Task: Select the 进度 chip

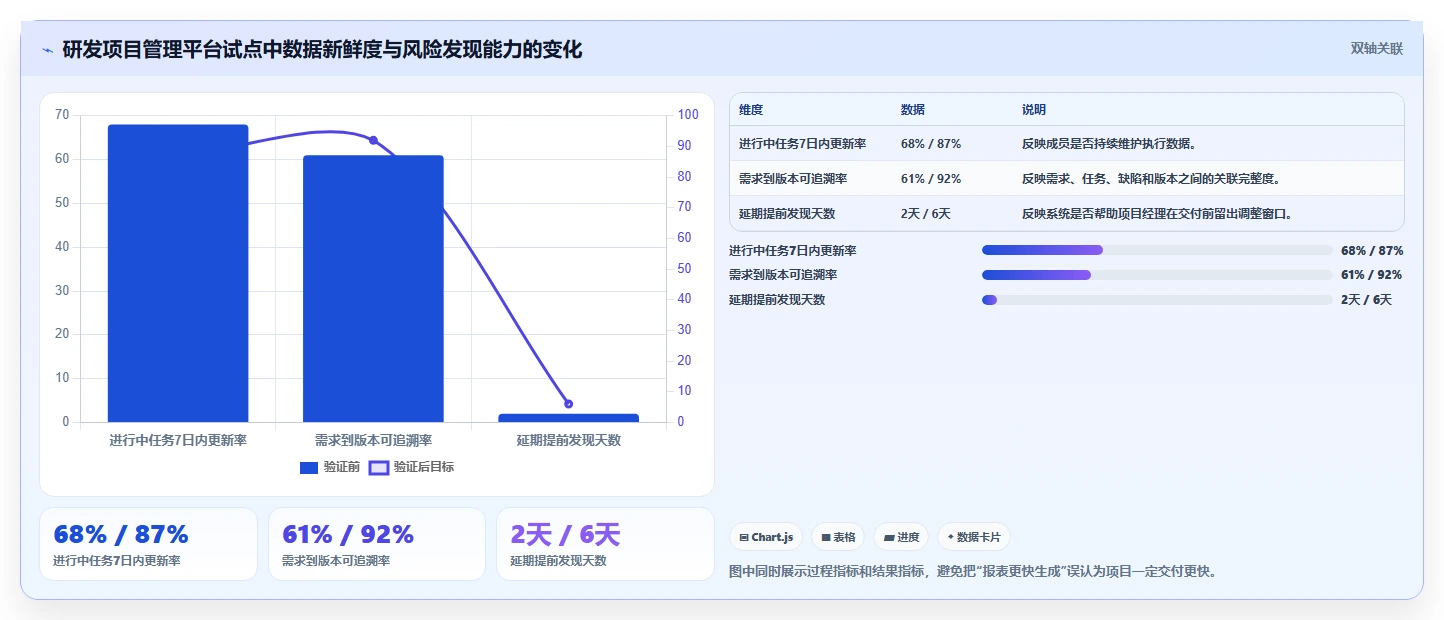Action: click(901, 537)
